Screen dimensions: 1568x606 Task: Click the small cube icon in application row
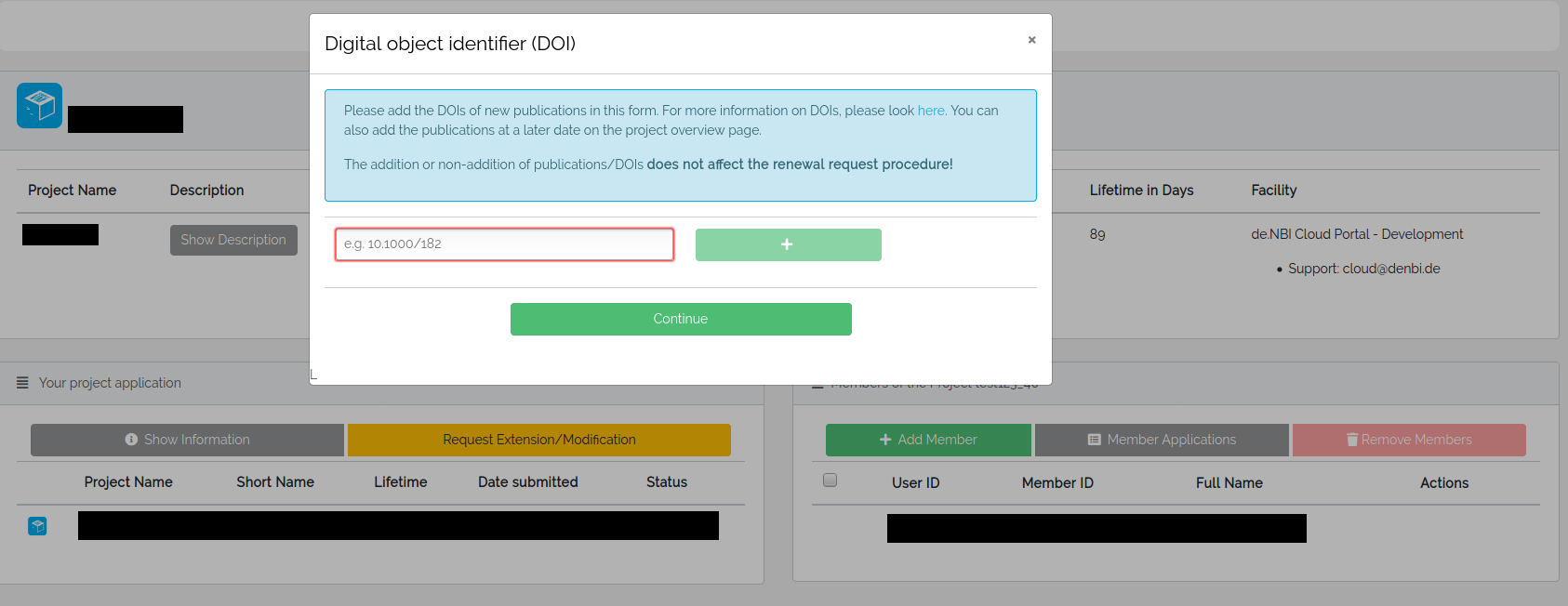(37, 526)
